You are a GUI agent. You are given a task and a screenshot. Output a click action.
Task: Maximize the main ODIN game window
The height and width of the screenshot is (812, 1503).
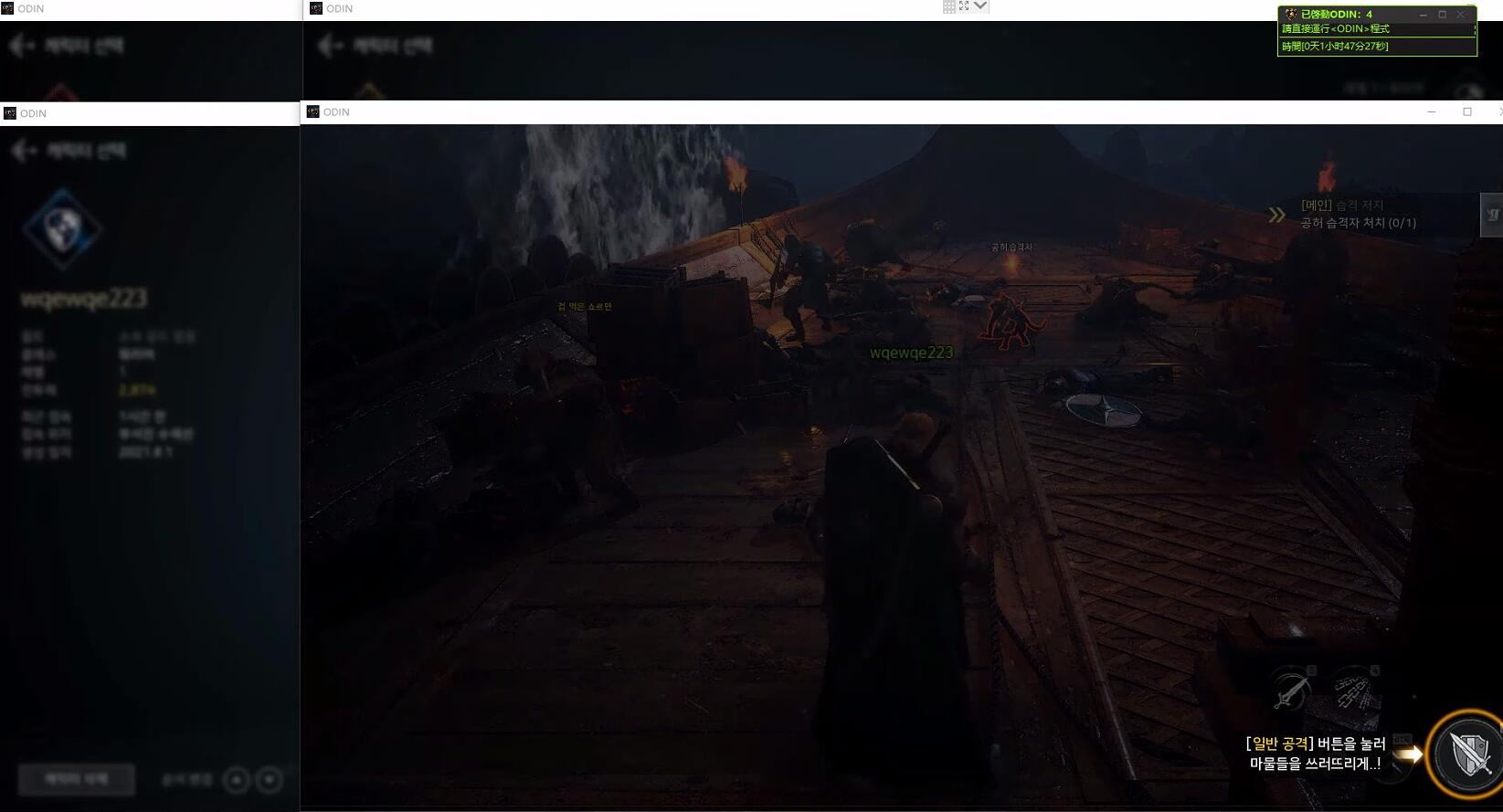1467,111
